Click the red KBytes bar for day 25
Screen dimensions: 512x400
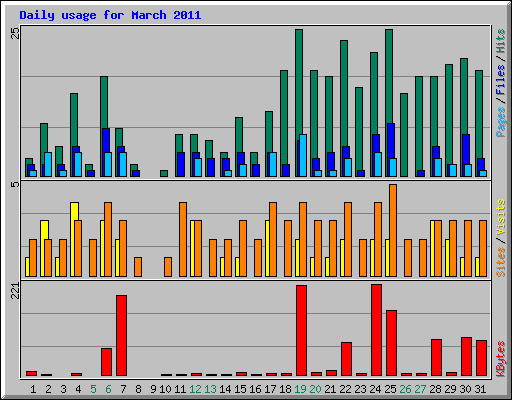[x=391, y=343]
